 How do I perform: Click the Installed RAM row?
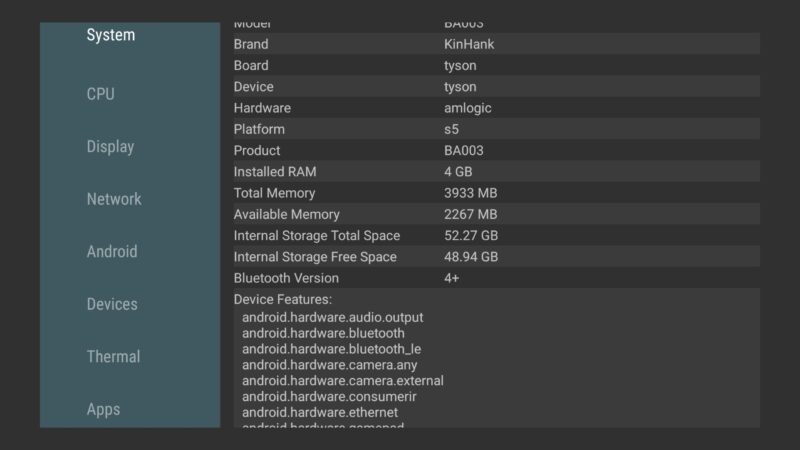pyautogui.click(x=495, y=172)
